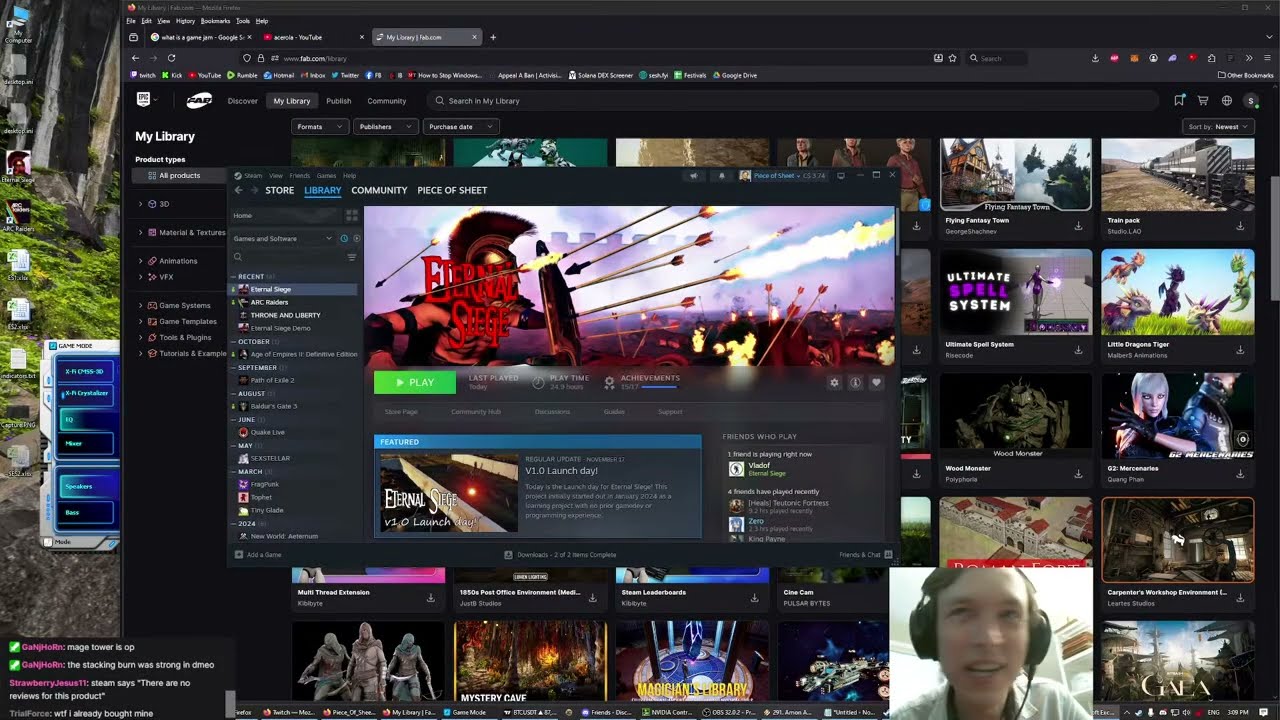The image size is (1280, 720).
Task: Open Fab wishlist bookmark icon
Action: 1179,101
